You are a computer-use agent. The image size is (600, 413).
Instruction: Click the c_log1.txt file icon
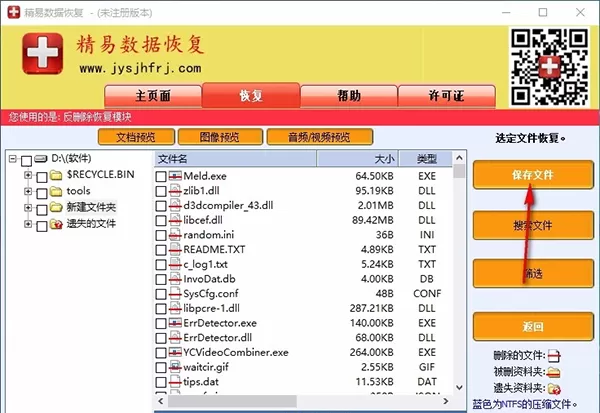tap(175, 264)
